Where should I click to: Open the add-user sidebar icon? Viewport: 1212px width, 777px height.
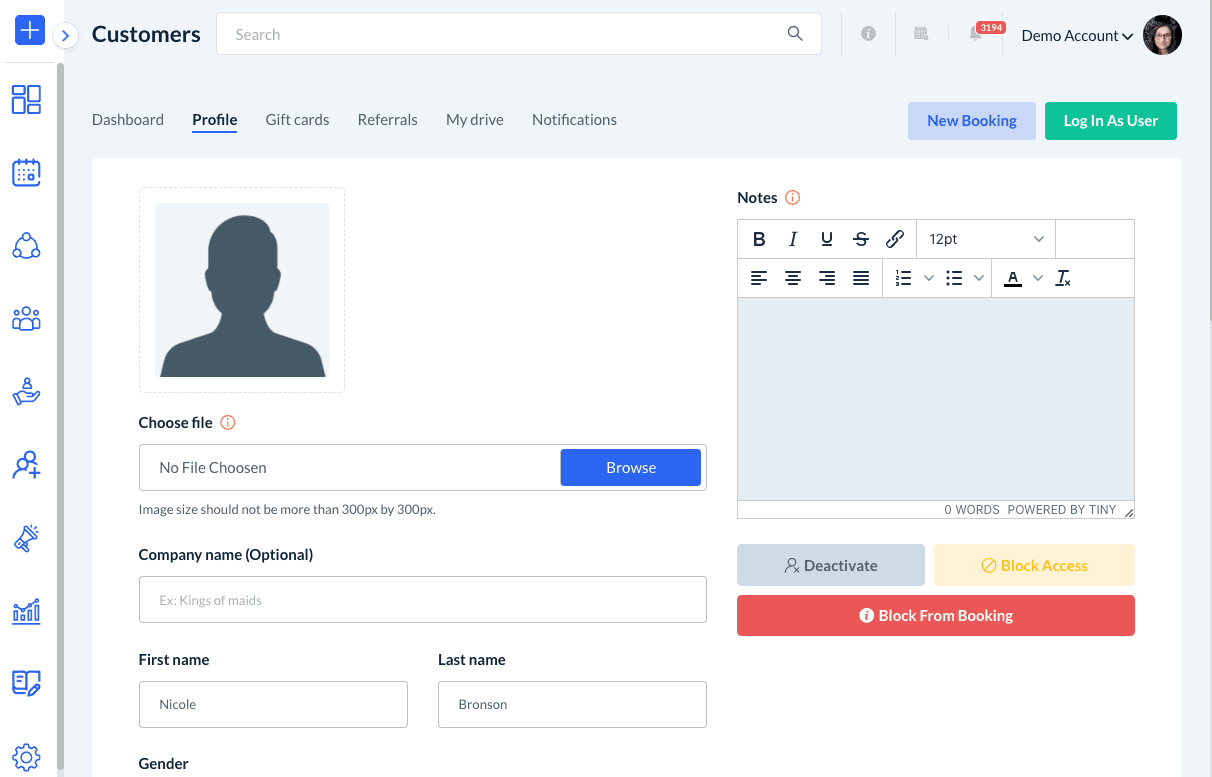click(26, 465)
